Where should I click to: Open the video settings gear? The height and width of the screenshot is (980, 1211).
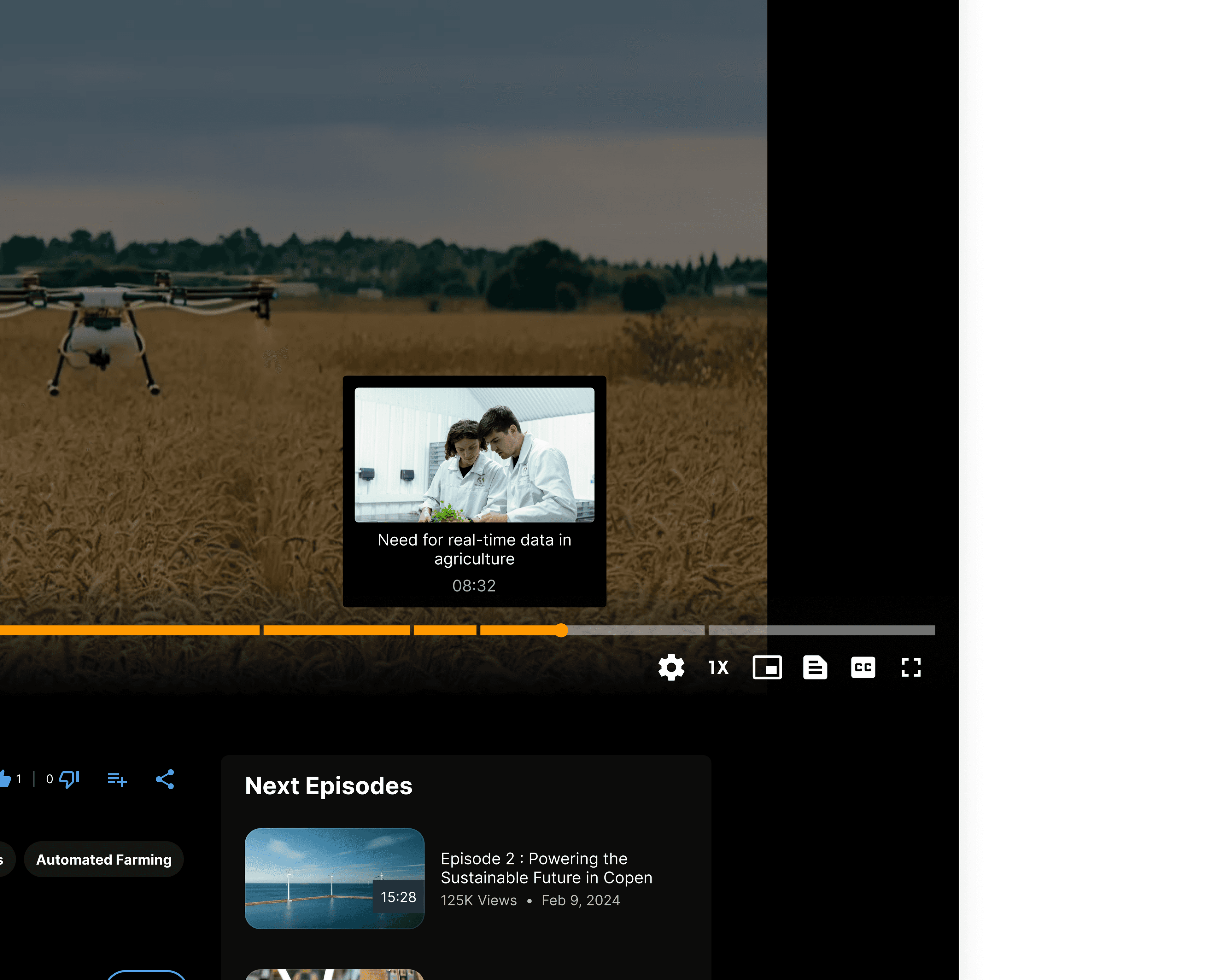[671, 667]
